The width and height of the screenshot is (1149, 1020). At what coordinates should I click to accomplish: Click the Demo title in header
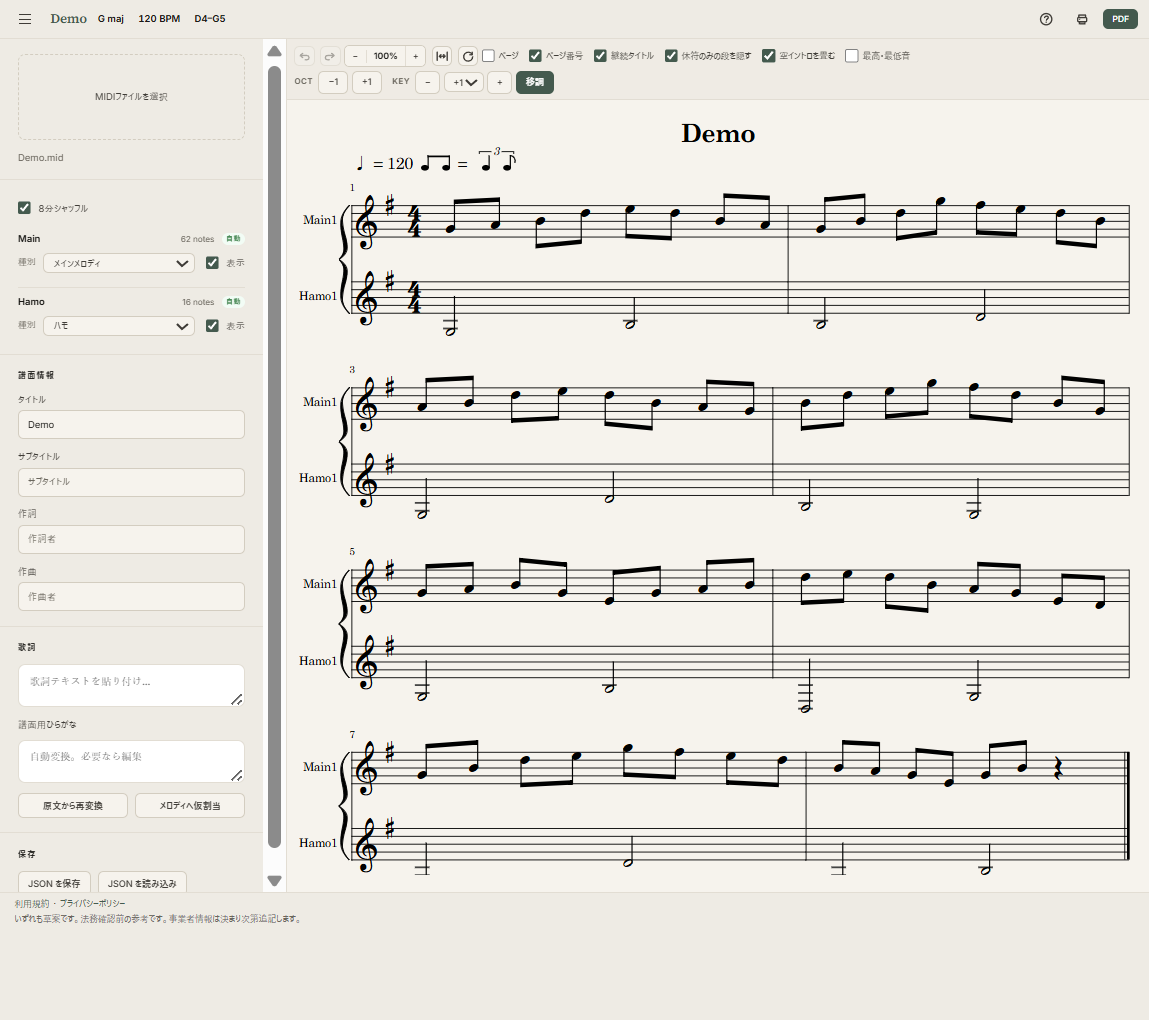[68, 19]
